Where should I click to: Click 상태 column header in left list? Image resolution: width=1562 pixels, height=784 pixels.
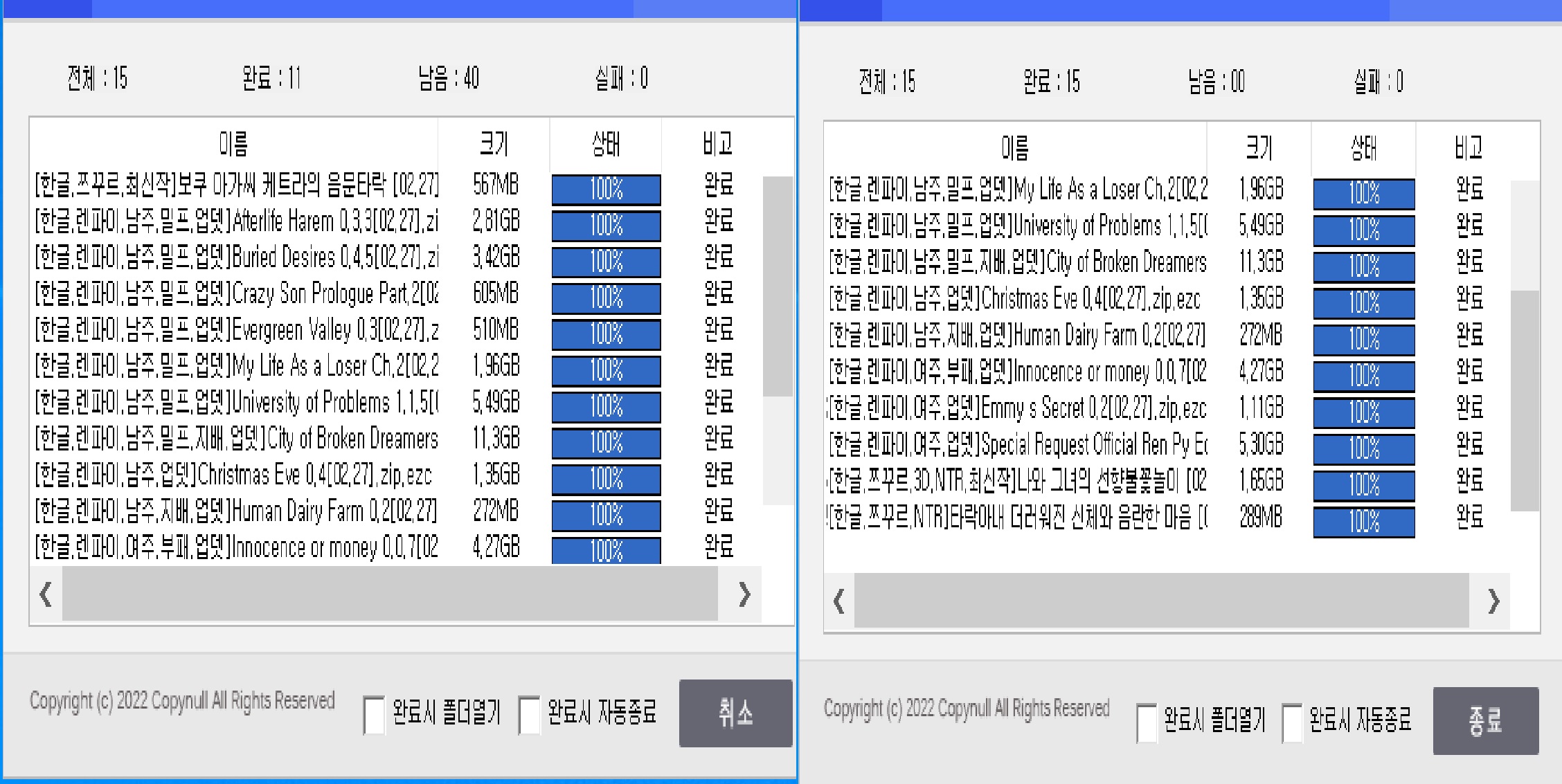[x=605, y=144]
